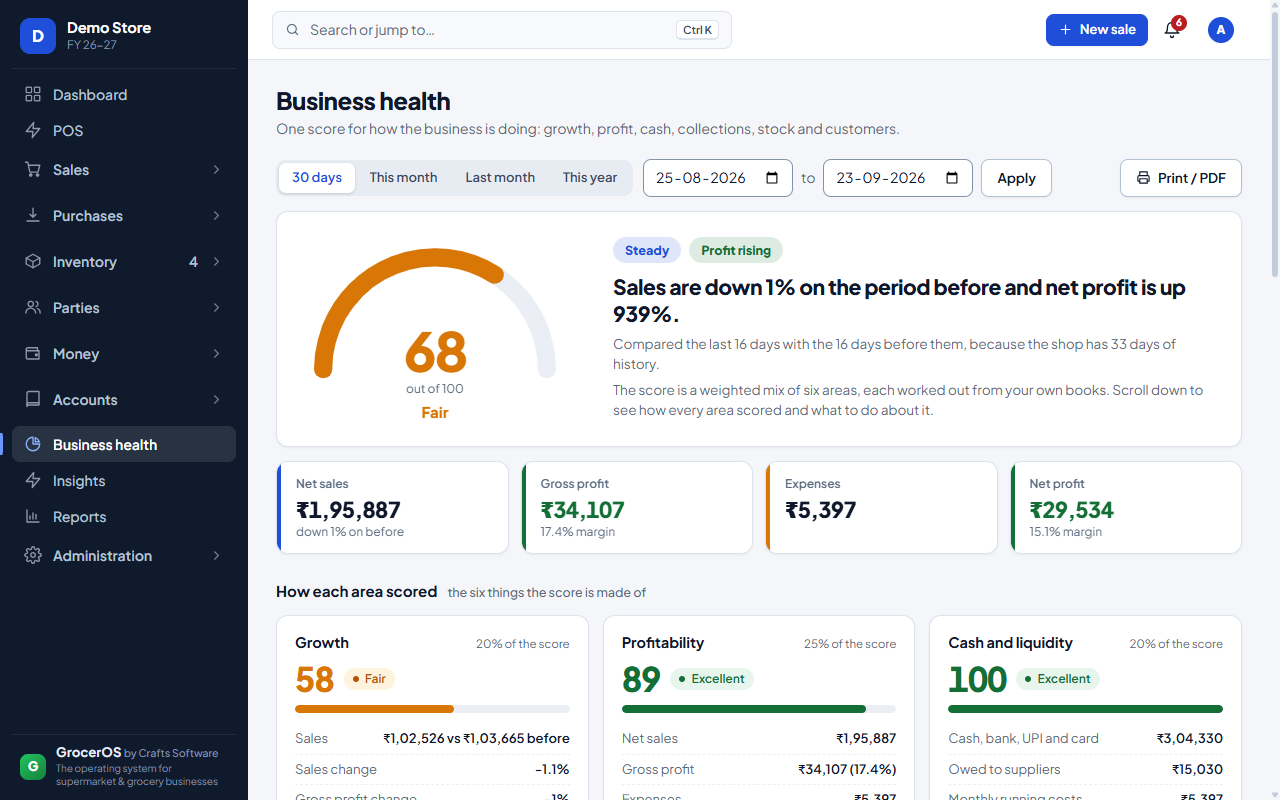The width and height of the screenshot is (1280, 800).
Task: Click the POS lightning icon
Action: pyautogui.click(x=33, y=131)
